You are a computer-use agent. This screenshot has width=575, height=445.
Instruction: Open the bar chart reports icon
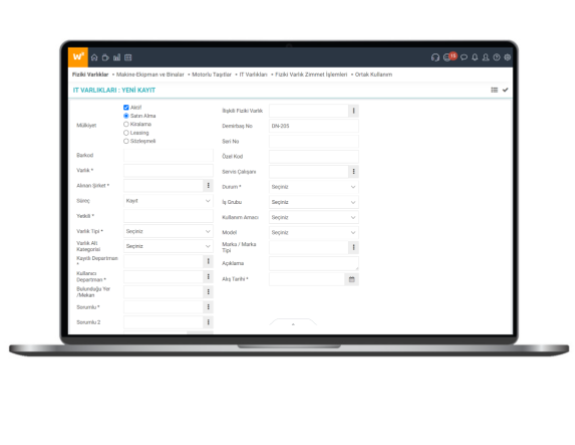[x=117, y=57]
